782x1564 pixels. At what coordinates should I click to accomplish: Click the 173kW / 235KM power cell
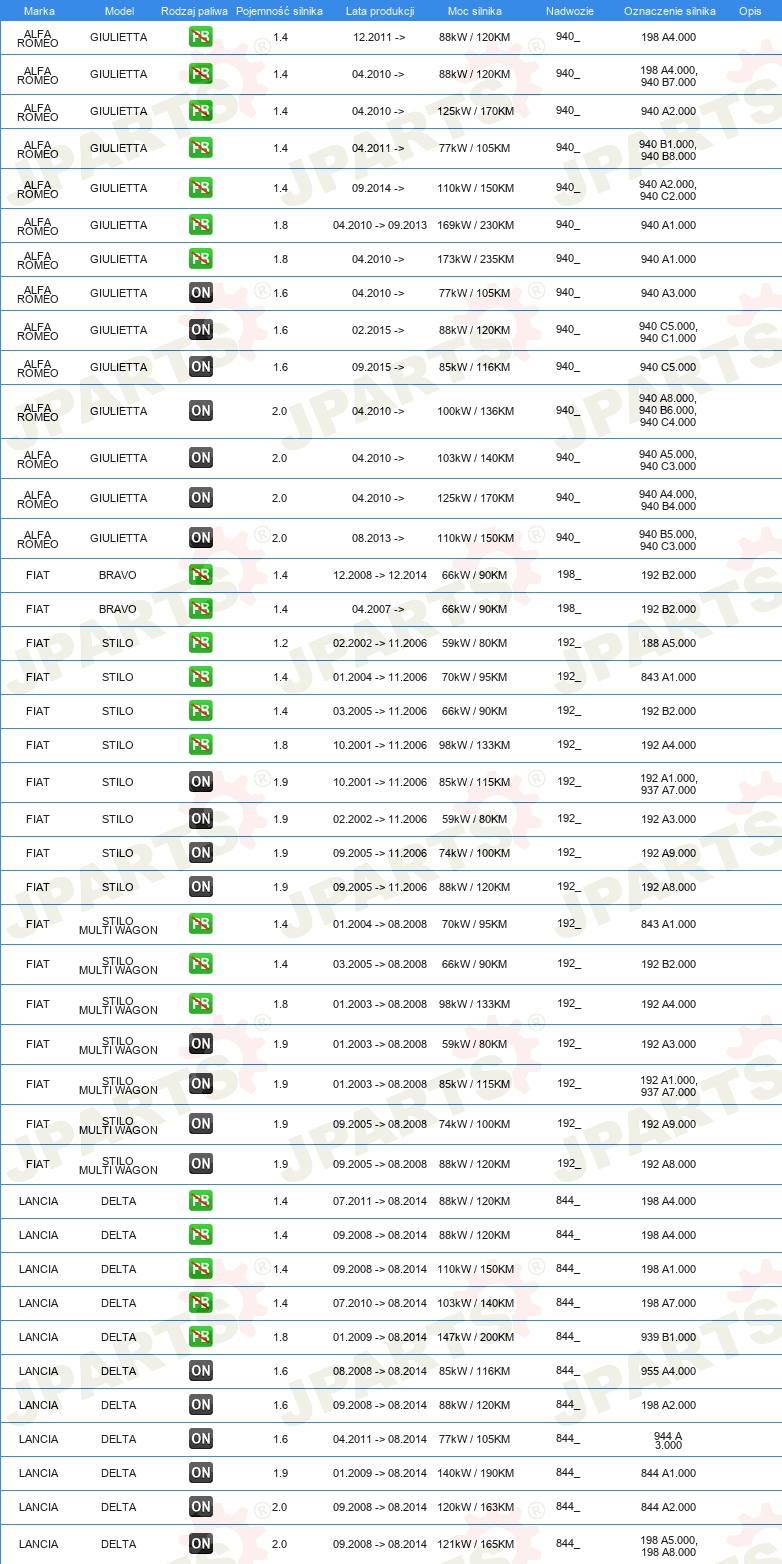click(x=475, y=259)
